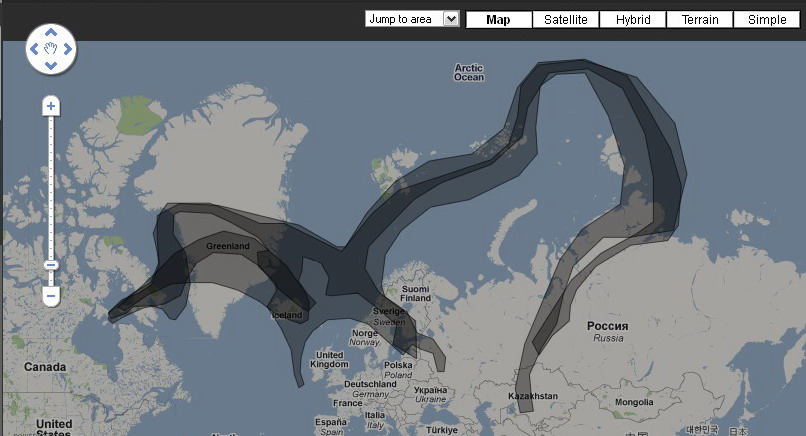Zoom in with the plus button
Screen dimensions: 806x436
[x=50, y=106]
